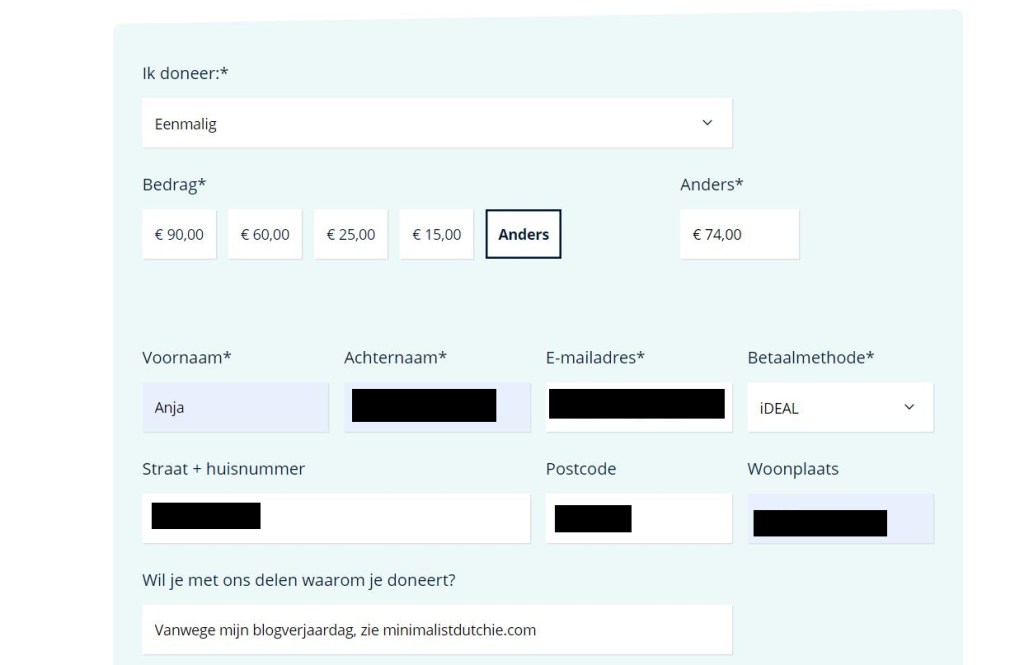Edit the donation reason text box
1024x665 pixels.
click(436, 630)
